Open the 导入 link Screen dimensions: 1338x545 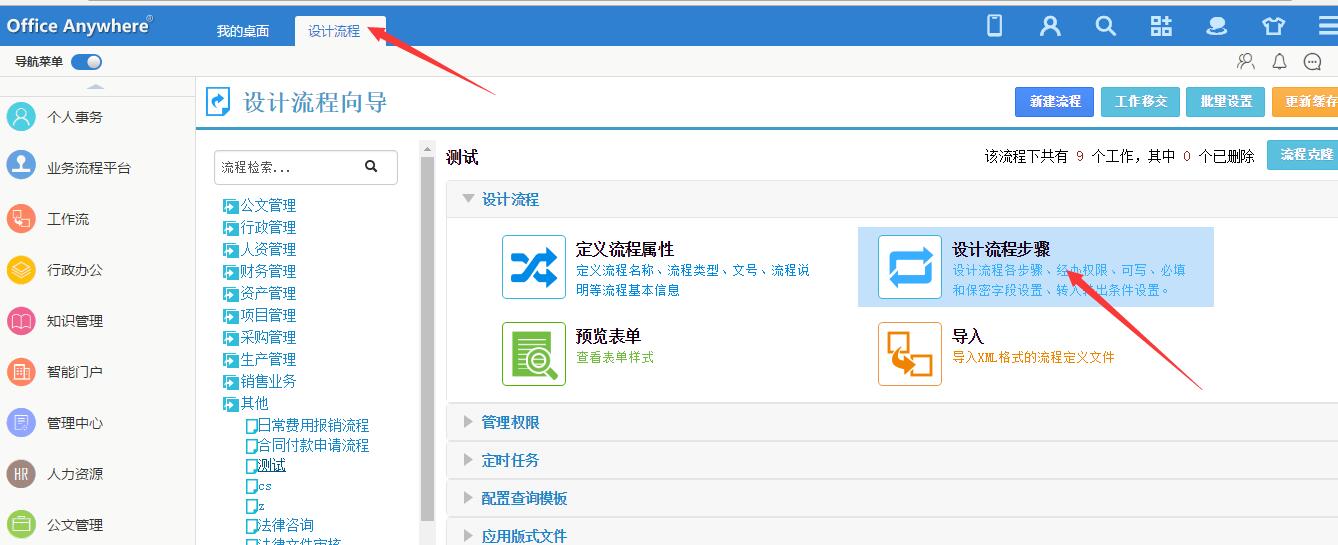point(968,336)
